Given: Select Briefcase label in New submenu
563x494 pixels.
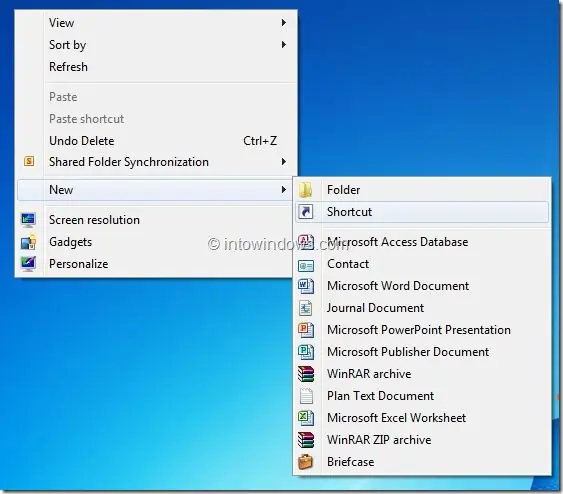Looking at the screenshot, I should point(350,462).
